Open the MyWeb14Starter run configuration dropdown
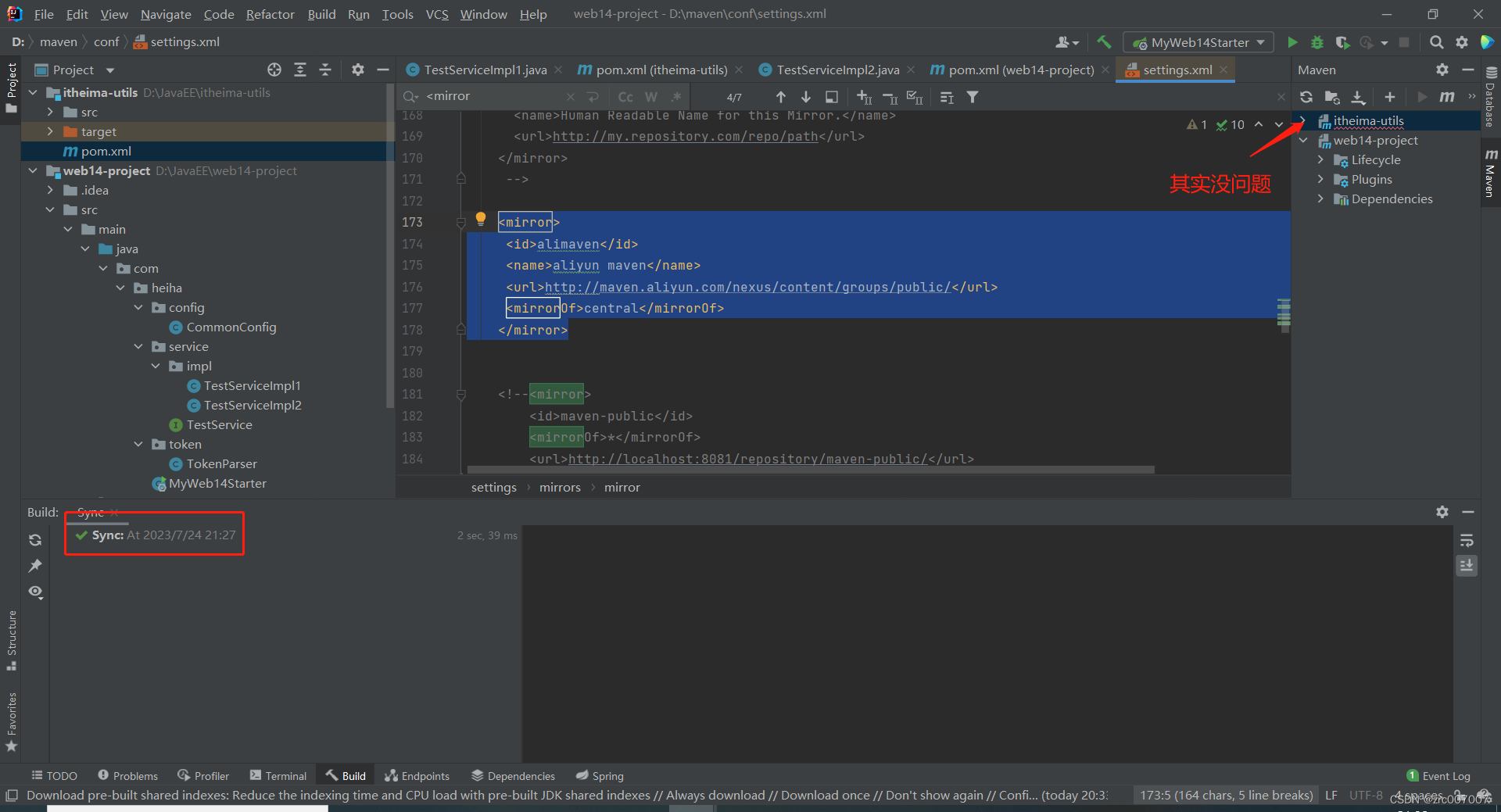 pos(1259,42)
